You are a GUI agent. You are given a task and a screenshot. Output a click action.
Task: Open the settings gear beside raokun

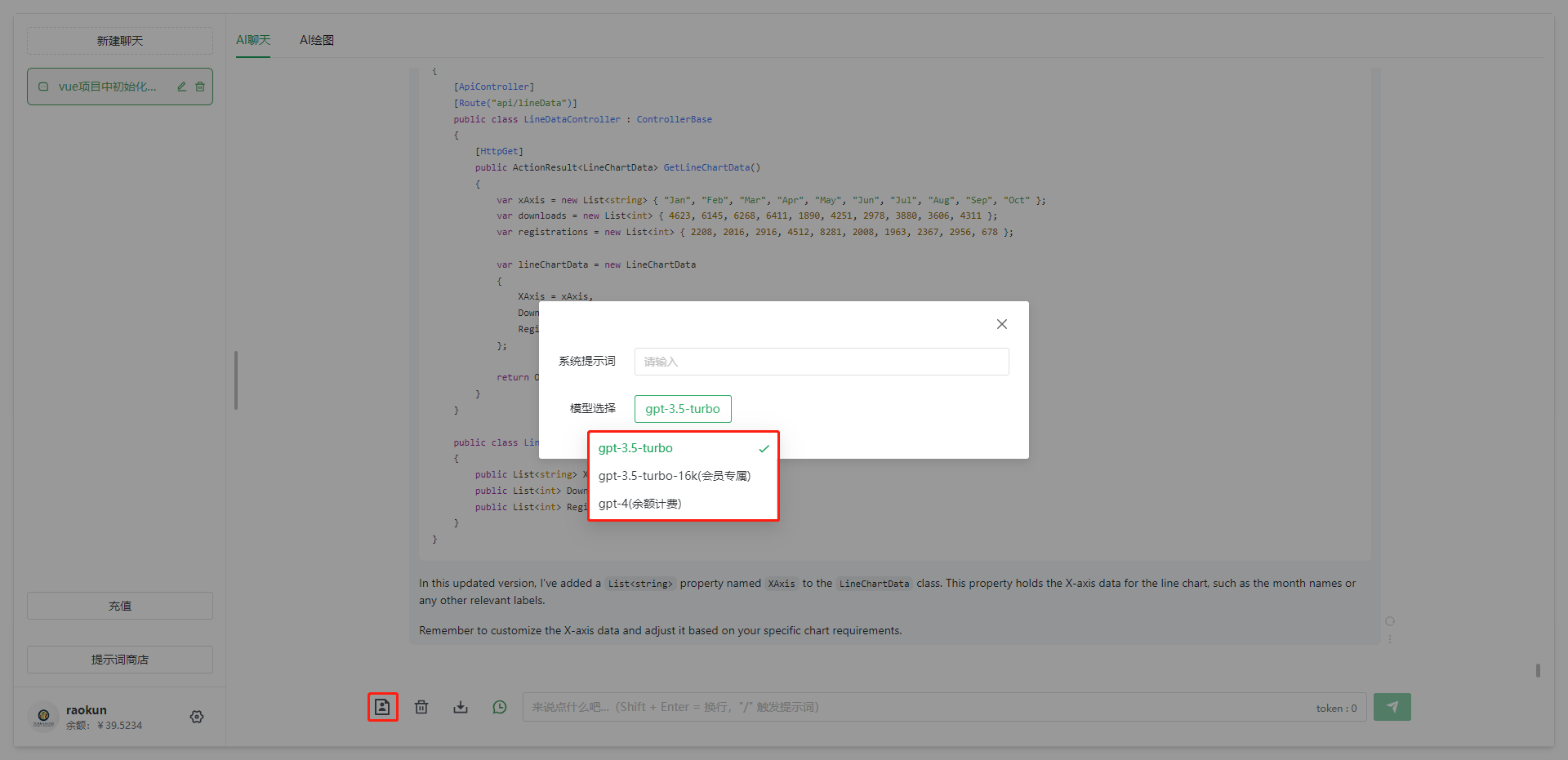pos(197,717)
